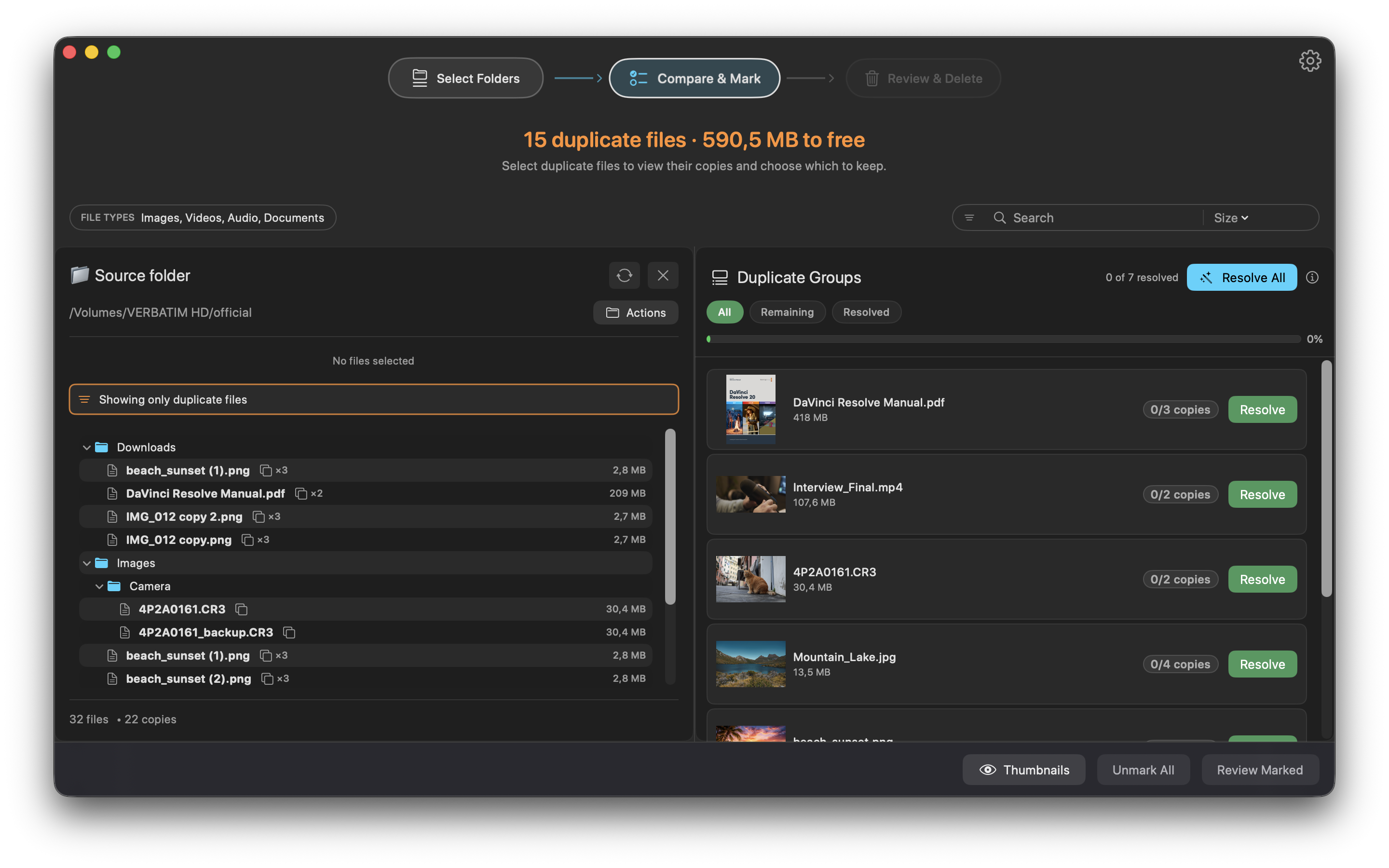This screenshot has width=1389, height=868.
Task: Open the Mountain_Lake.jpg thumbnail
Action: click(750, 664)
